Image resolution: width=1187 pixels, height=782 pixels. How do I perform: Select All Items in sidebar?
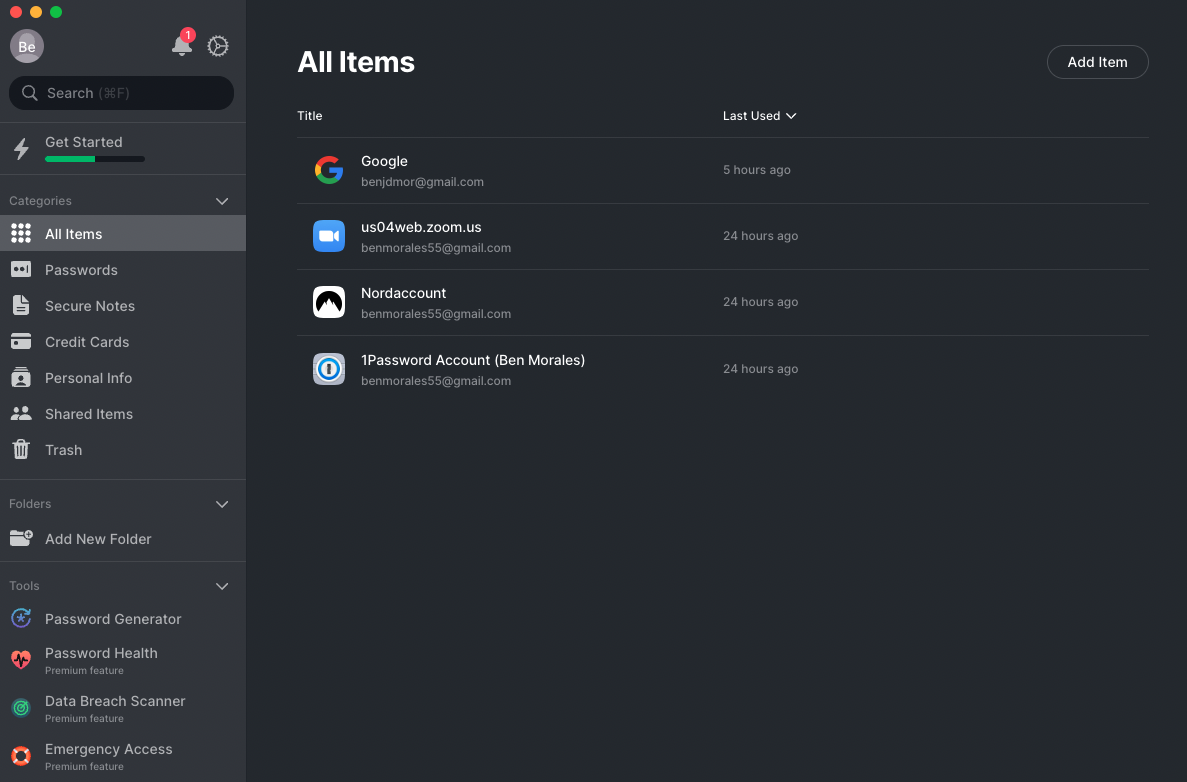coord(123,233)
